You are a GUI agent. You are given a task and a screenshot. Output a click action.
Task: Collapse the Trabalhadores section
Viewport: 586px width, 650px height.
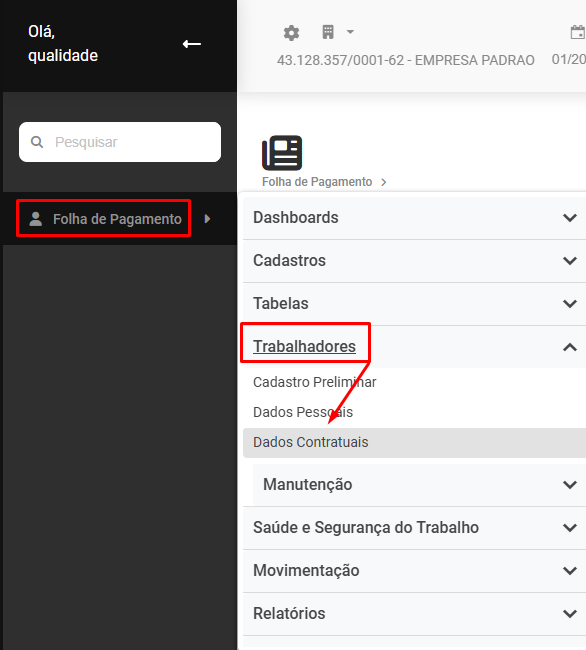click(x=414, y=347)
